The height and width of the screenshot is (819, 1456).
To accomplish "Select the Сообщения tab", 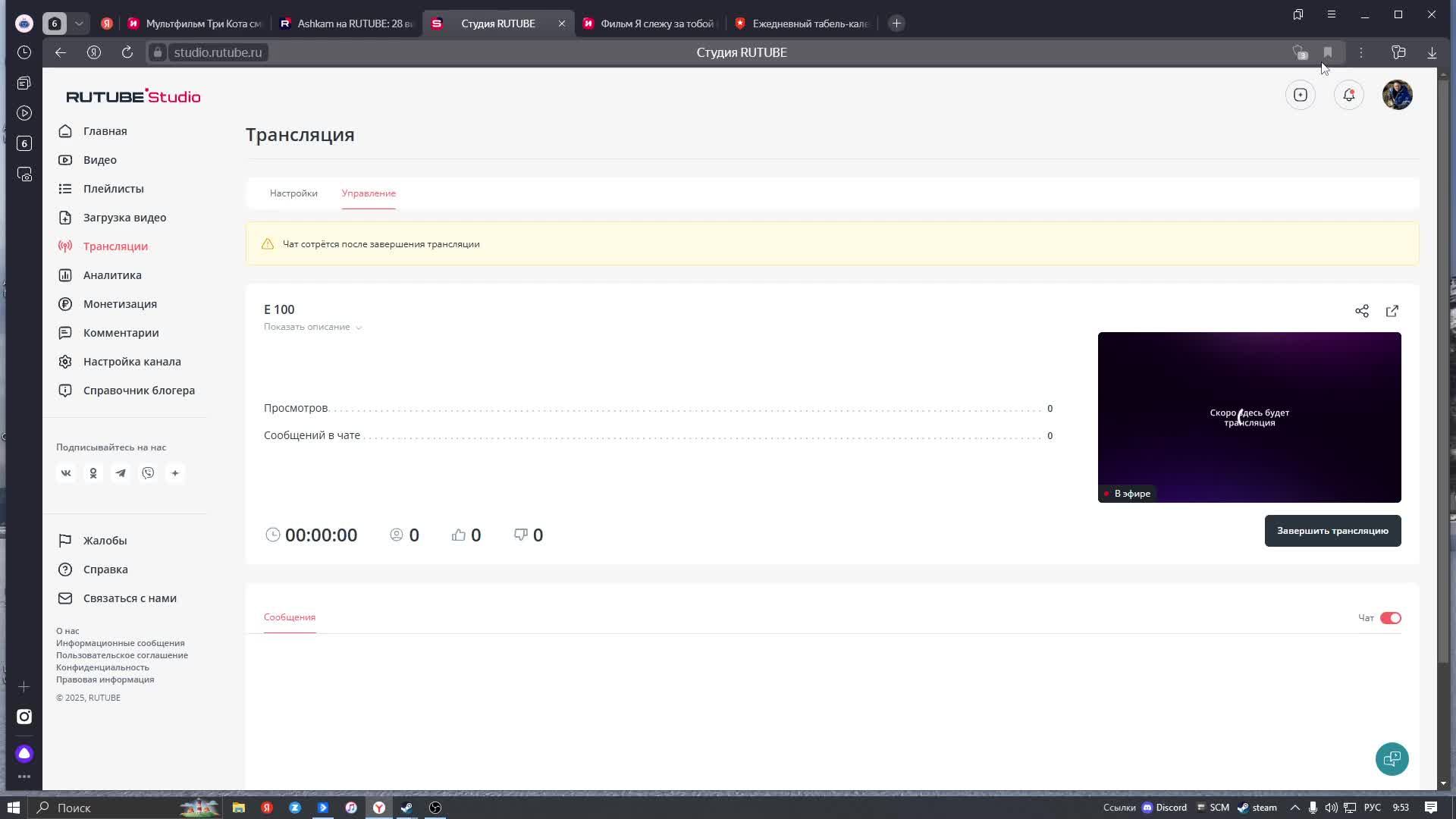I will pyautogui.click(x=289, y=617).
